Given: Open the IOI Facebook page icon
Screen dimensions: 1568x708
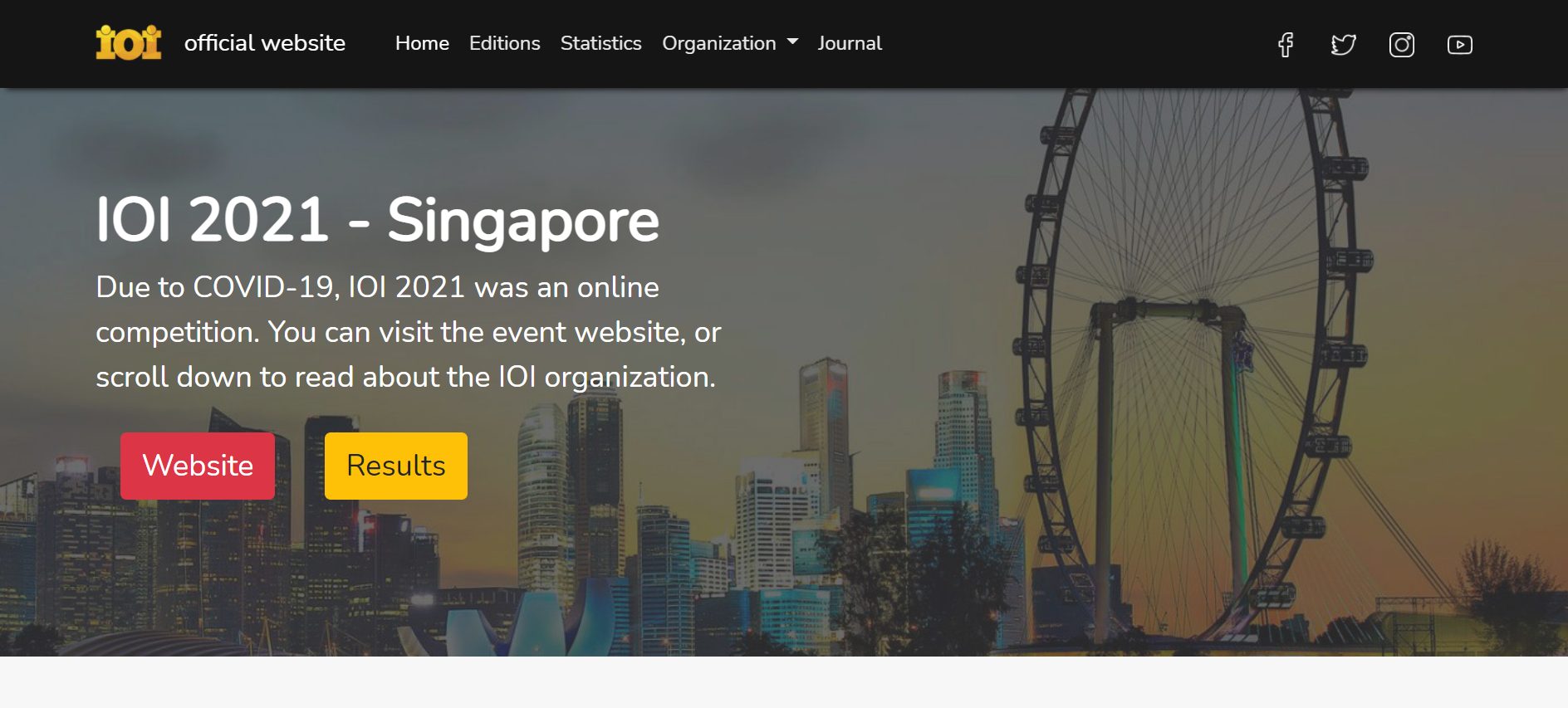Looking at the screenshot, I should [x=1286, y=45].
